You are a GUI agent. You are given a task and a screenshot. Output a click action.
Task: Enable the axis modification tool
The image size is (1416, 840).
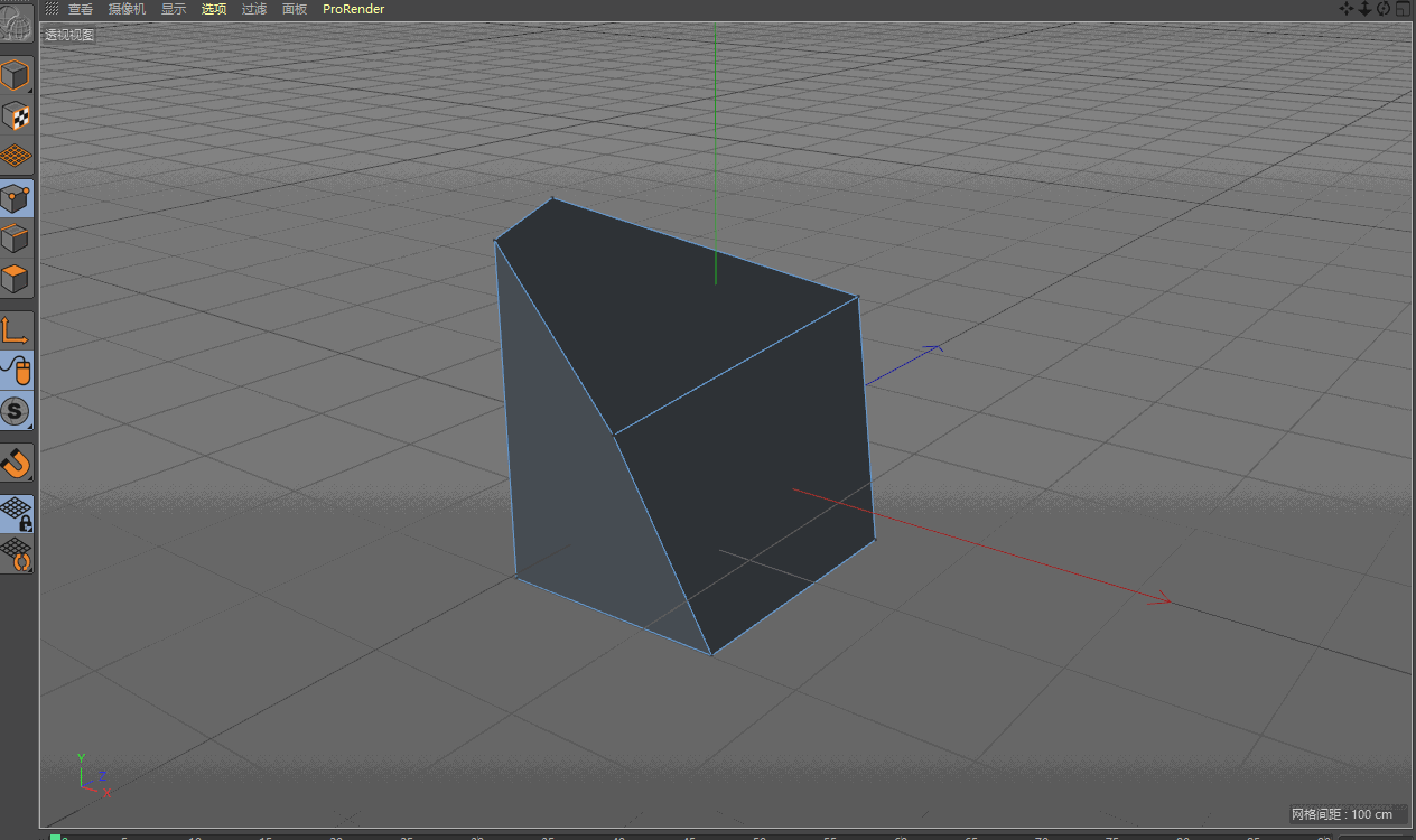15,330
